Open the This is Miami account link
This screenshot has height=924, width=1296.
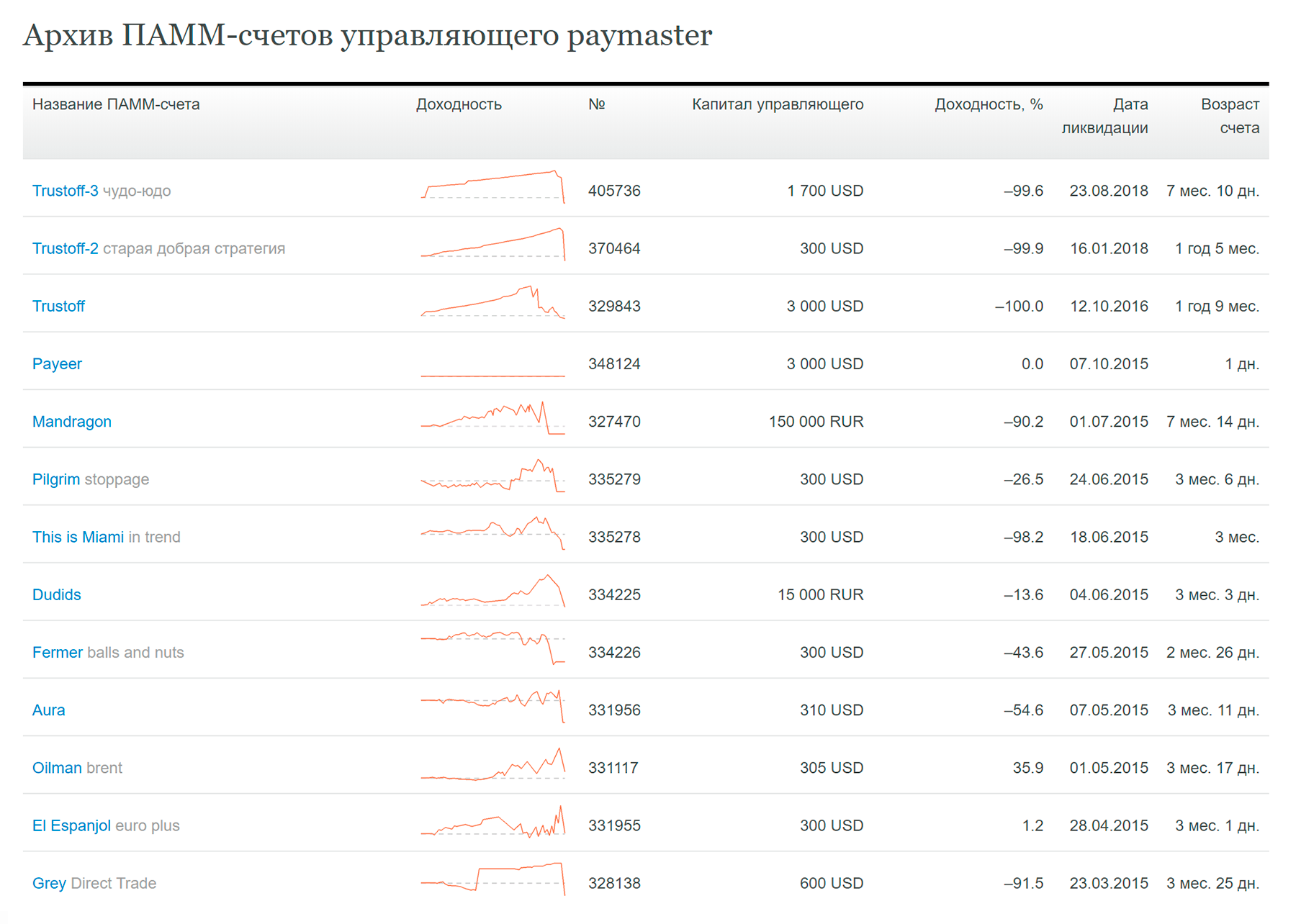(x=78, y=537)
